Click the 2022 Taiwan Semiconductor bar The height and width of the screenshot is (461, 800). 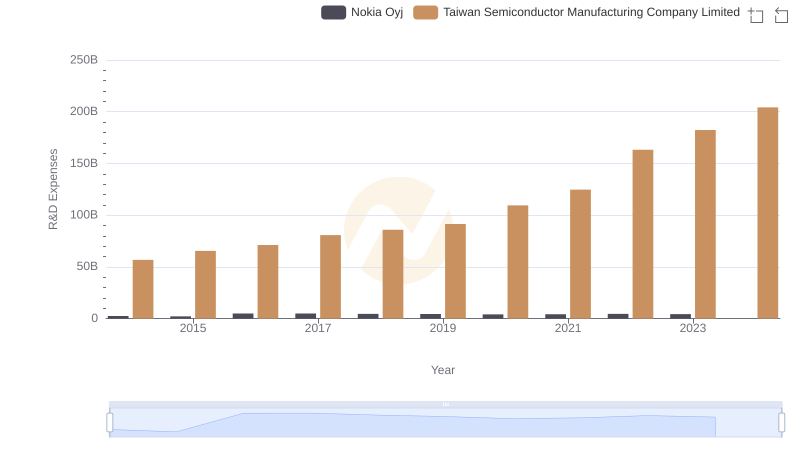[643, 234]
